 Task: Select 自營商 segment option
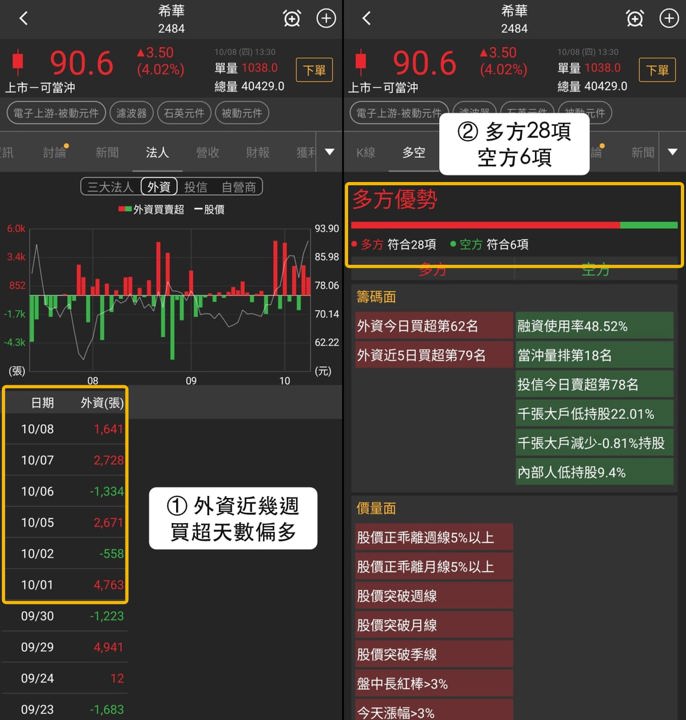coord(239,187)
